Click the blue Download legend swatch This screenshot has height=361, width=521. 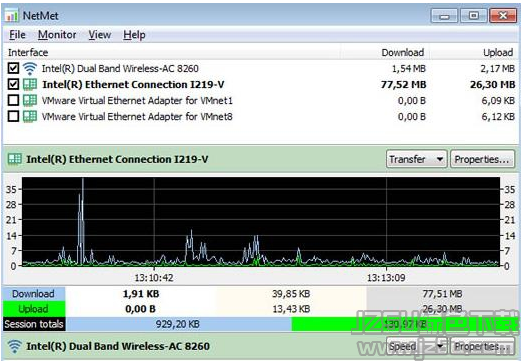pos(34,294)
